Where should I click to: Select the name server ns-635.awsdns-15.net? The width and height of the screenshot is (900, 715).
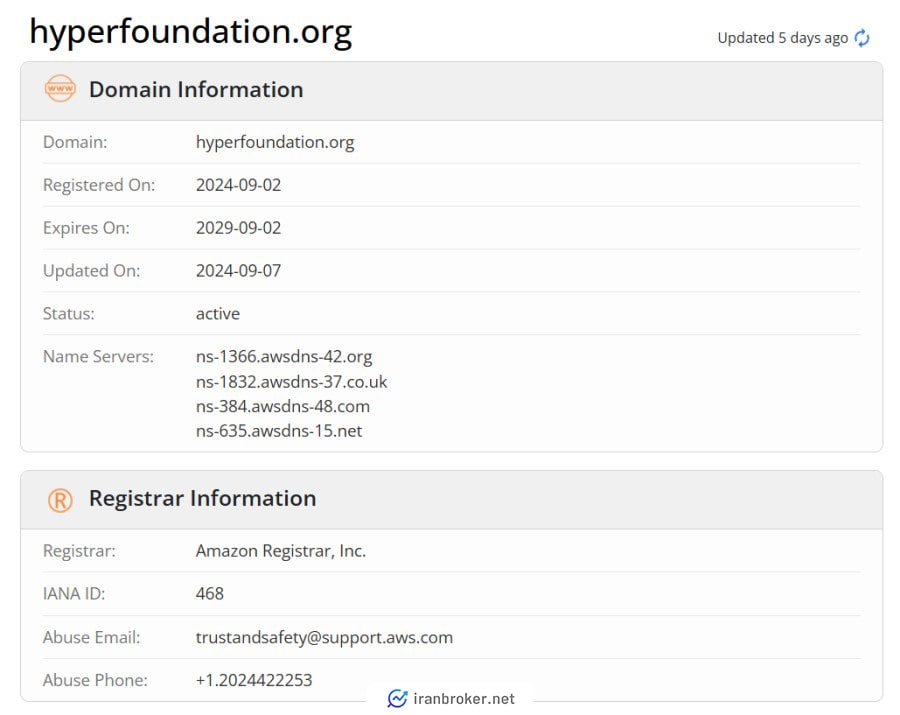point(279,431)
